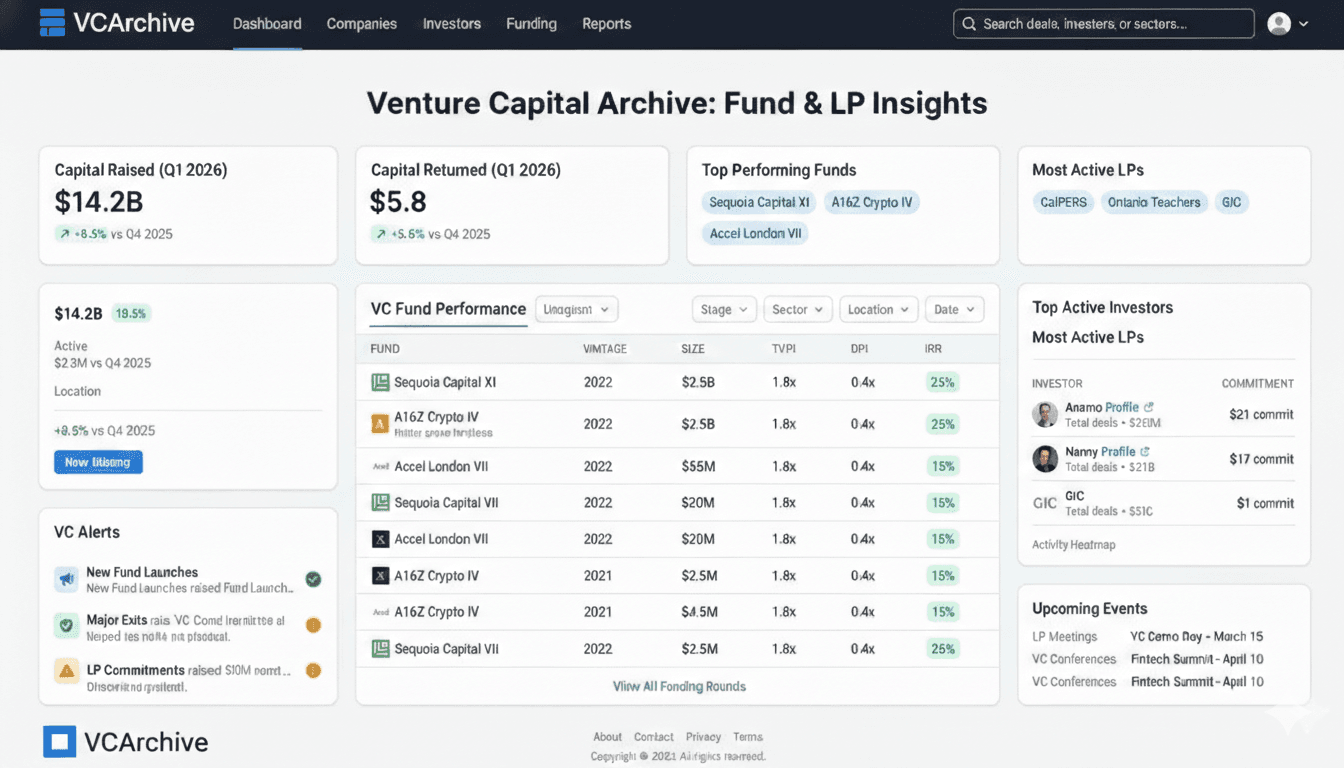This screenshot has height=768, width=1344.
Task: Click the orange status dot on Major Exits
Action: pos(313,625)
